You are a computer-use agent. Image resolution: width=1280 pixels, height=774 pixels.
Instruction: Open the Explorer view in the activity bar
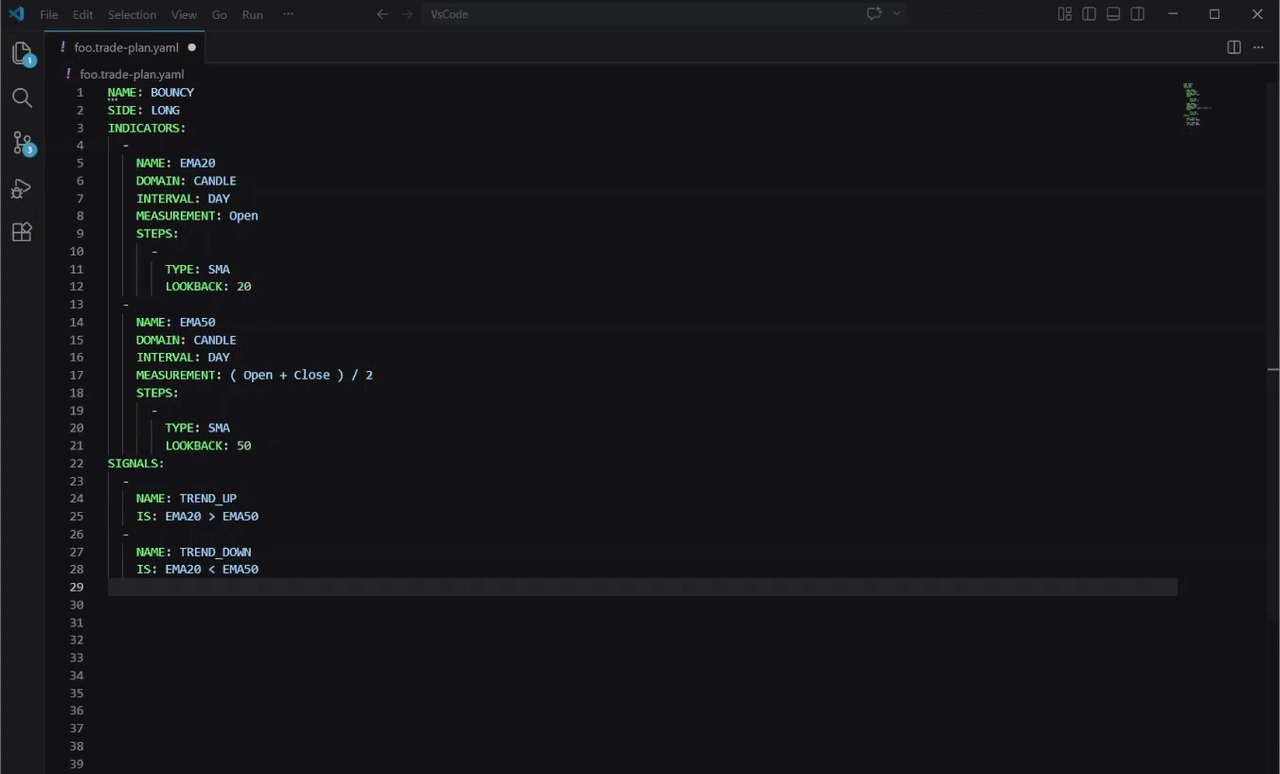[22, 55]
